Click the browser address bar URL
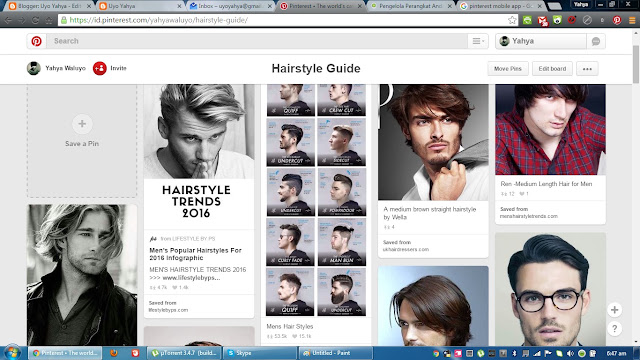This screenshot has width=640, height=360. point(158,20)
